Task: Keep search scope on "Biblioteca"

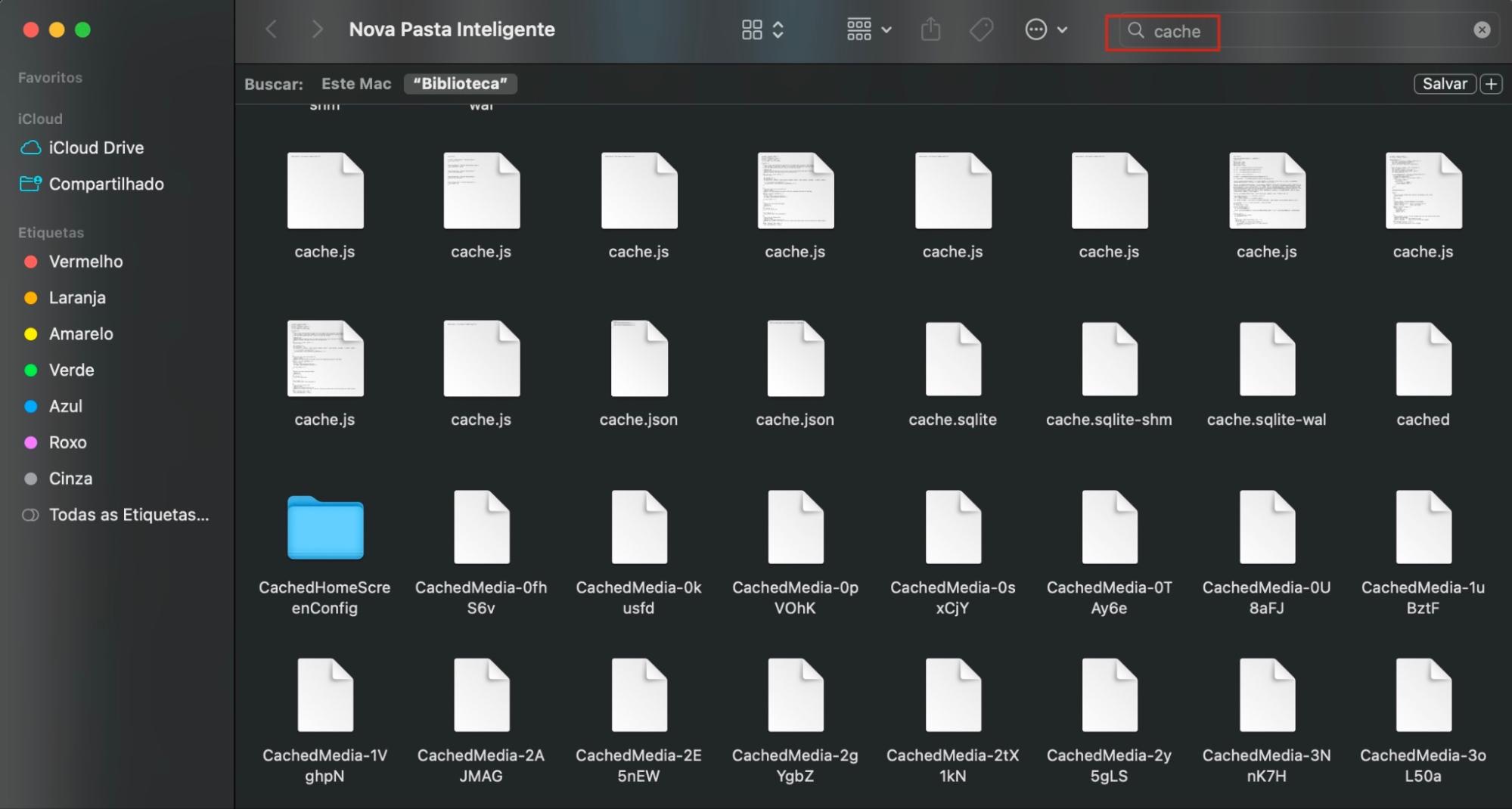Action: [x=461, y=83]
